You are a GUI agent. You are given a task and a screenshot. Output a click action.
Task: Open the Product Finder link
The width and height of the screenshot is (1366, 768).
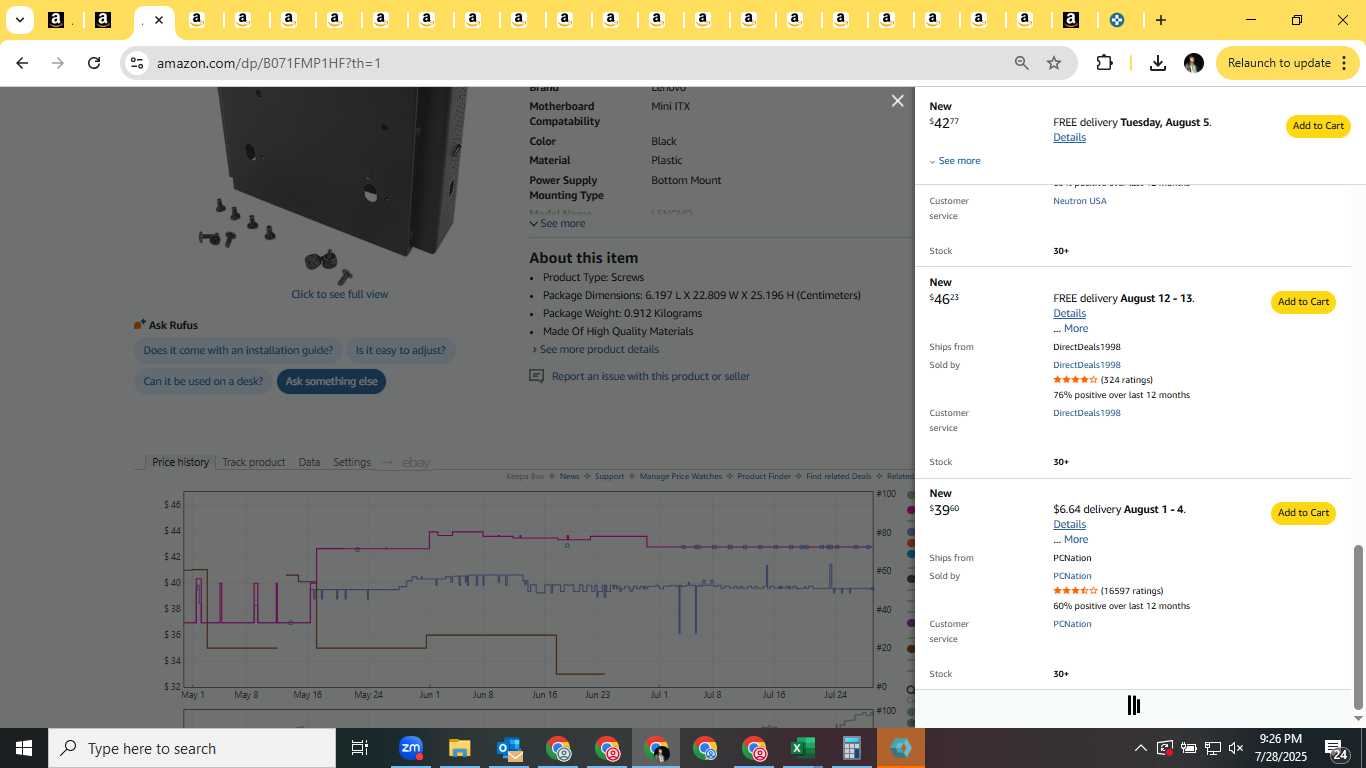coord(764,476)
